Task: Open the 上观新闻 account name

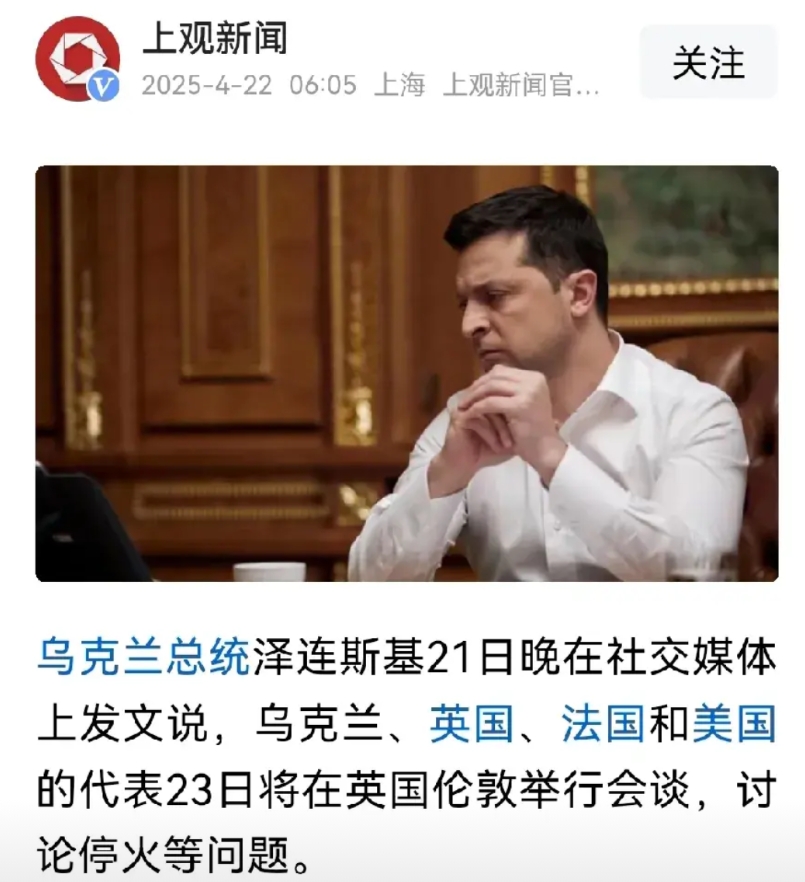Action: 215,38
